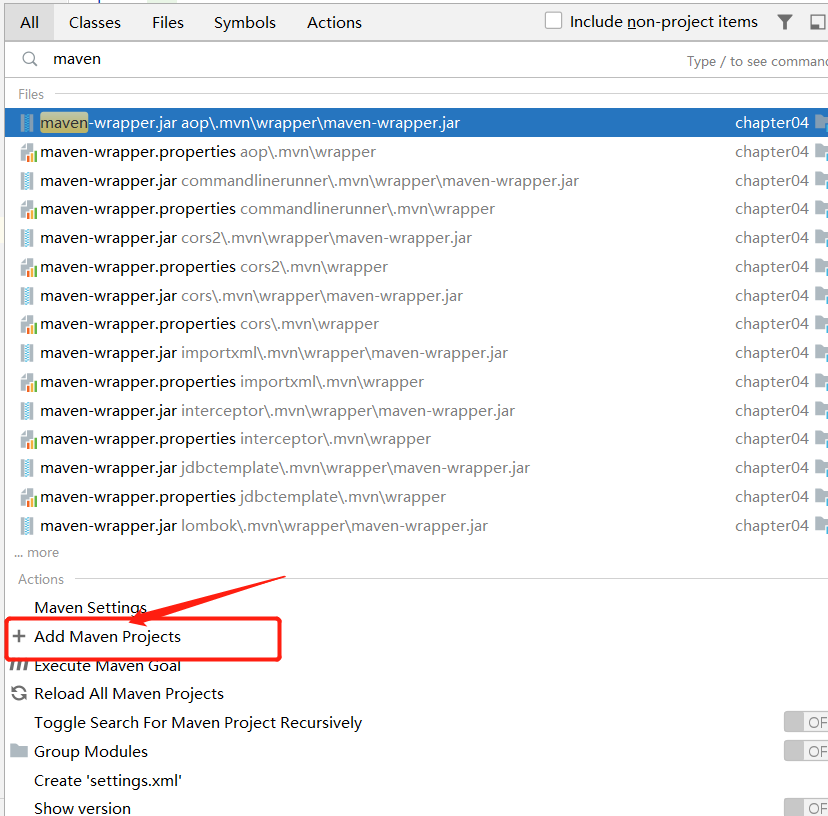The width and height of the screenshot is (828, 816).
Task: Select maven-wrapper.jar under lombok
Action: (x=416, y=526)
